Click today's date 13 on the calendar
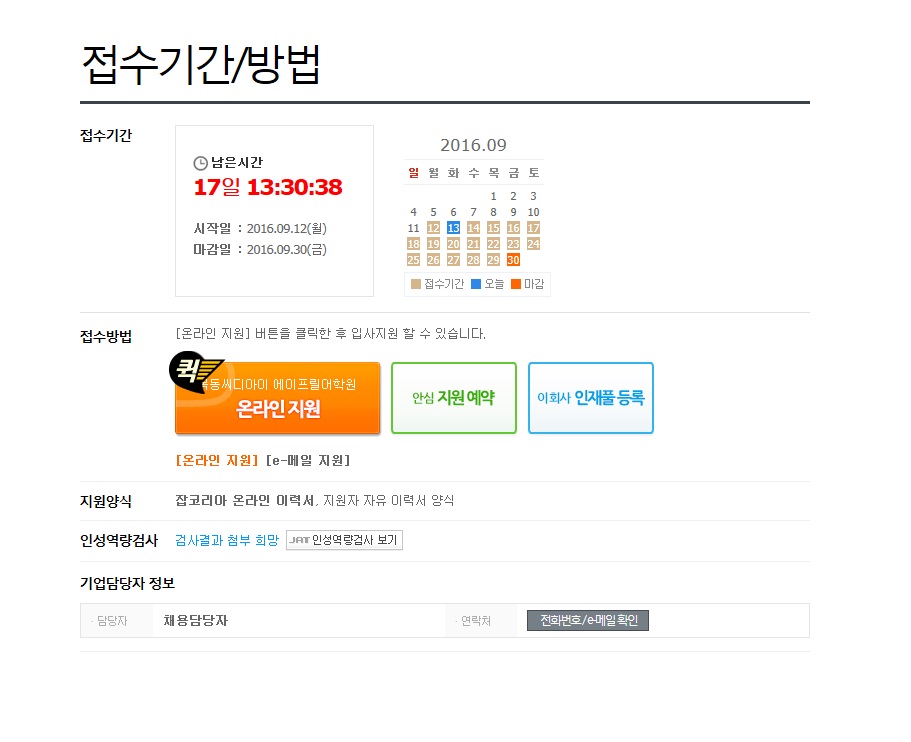 (x=453, y=228)
